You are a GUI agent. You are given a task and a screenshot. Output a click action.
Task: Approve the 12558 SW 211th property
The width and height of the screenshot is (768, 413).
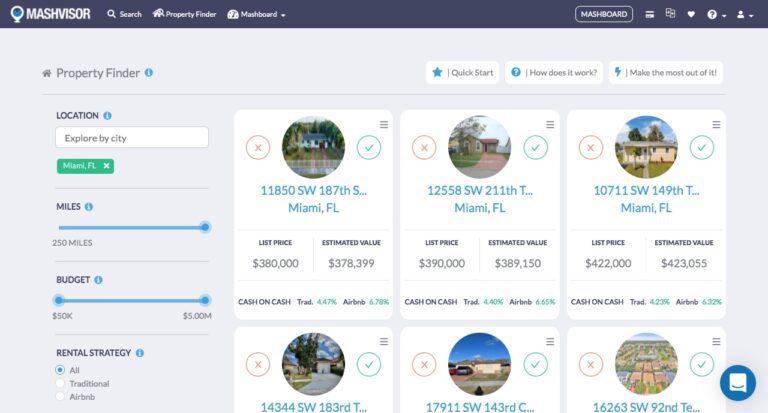(x=535, y=148)
